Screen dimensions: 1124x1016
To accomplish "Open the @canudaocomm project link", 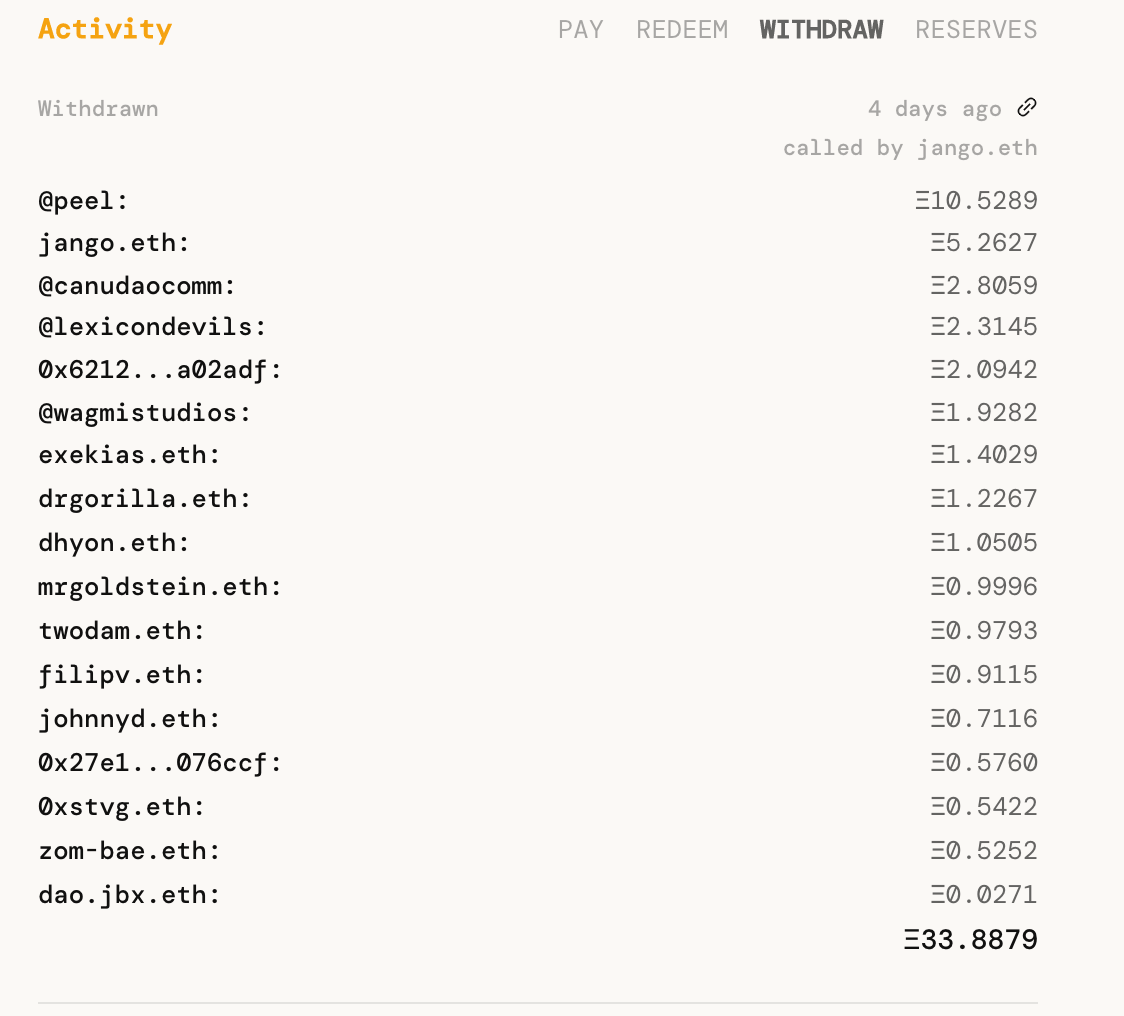I will (136, 286).
